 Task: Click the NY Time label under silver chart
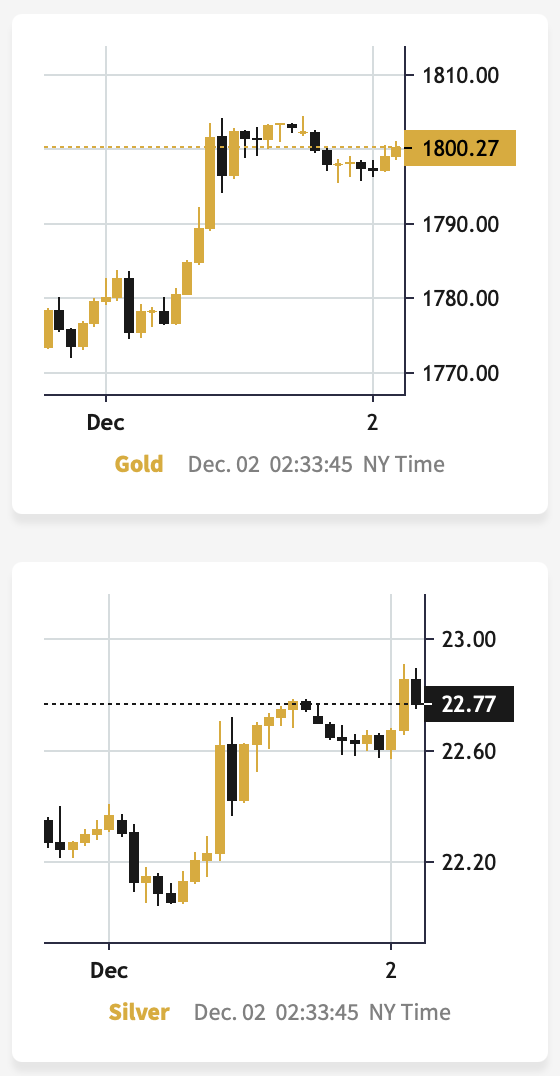[x=410, y=1012]
